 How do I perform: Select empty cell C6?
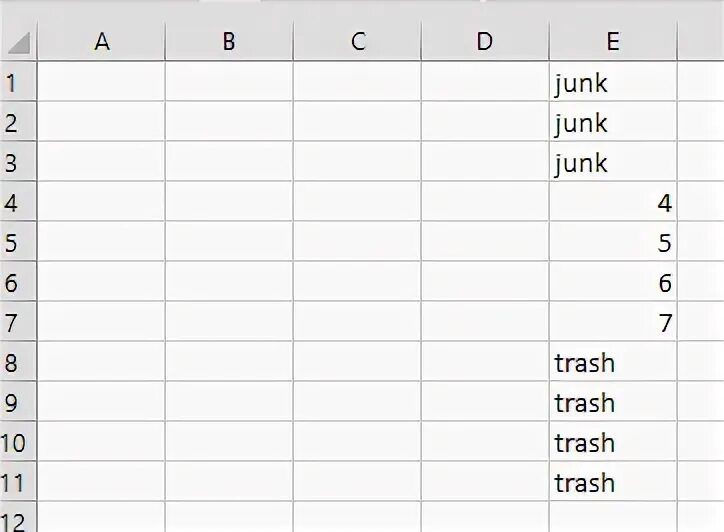[x=357, y=283]
